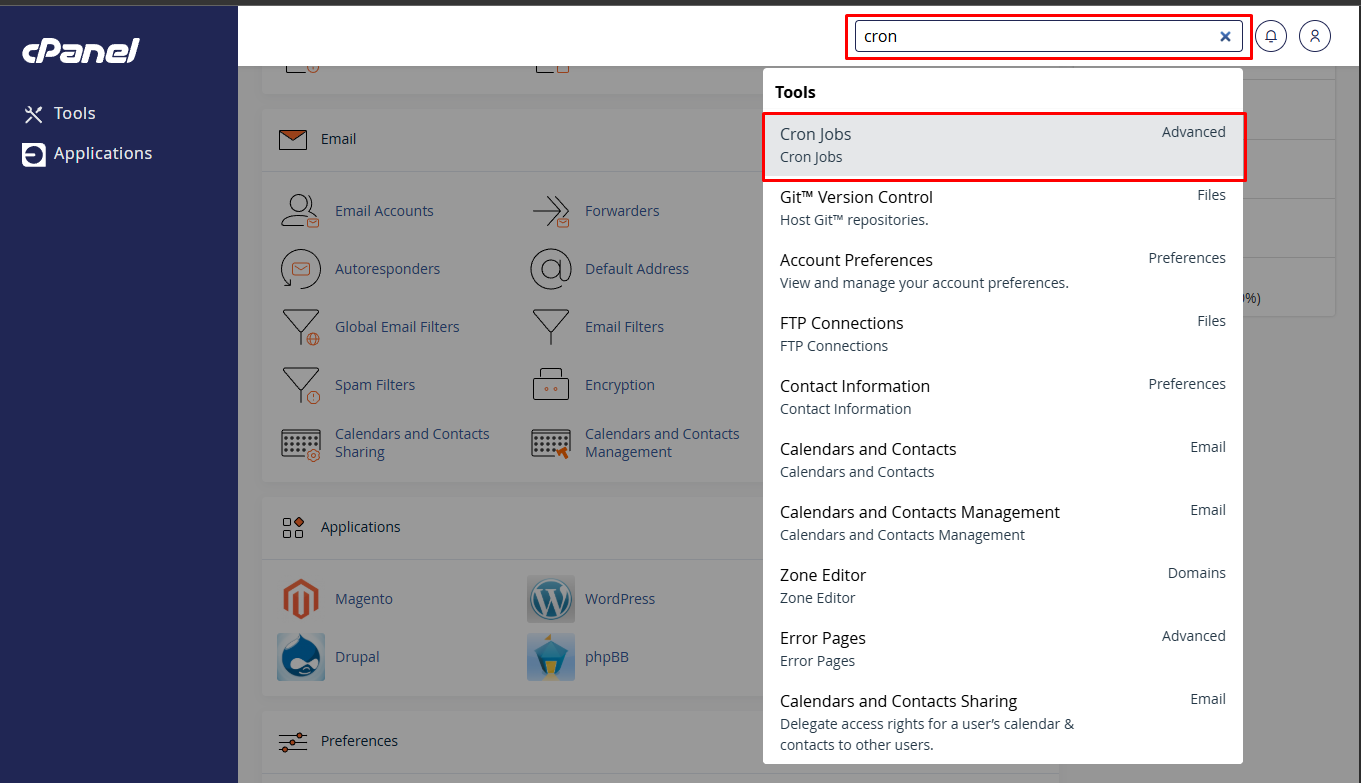Go to Applications in the sidebar
Viewport: 1361px width, 783px height.
[x=102, y=154]
